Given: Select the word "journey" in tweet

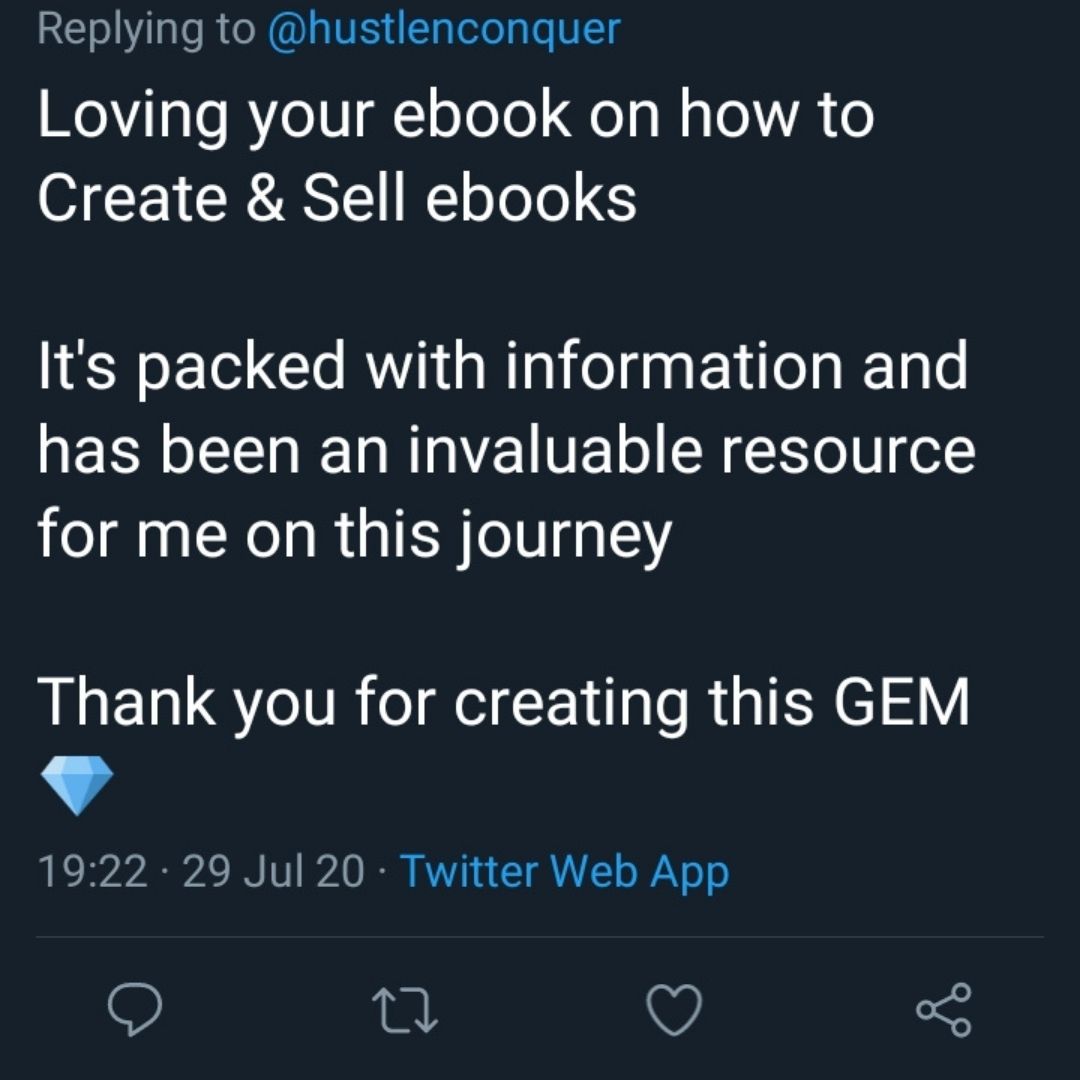Looking at the screenshot, I should (564, 538).
